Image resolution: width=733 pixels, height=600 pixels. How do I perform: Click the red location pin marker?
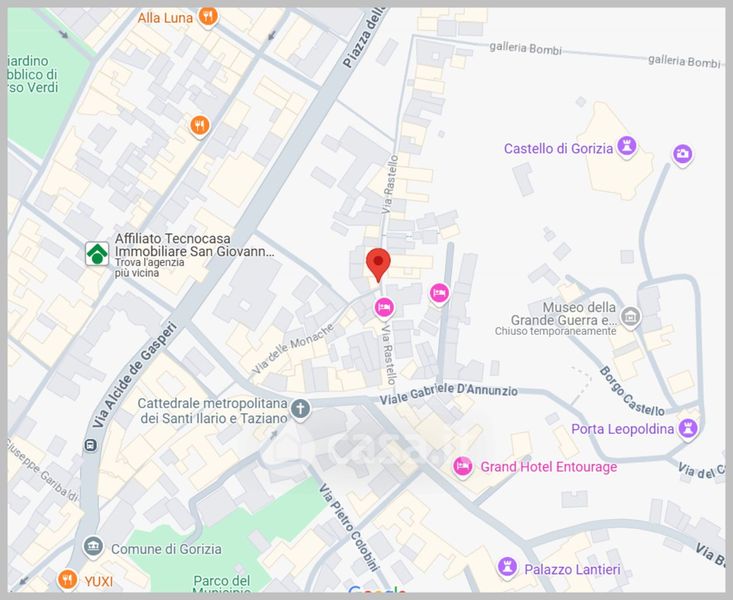(378, 265)
